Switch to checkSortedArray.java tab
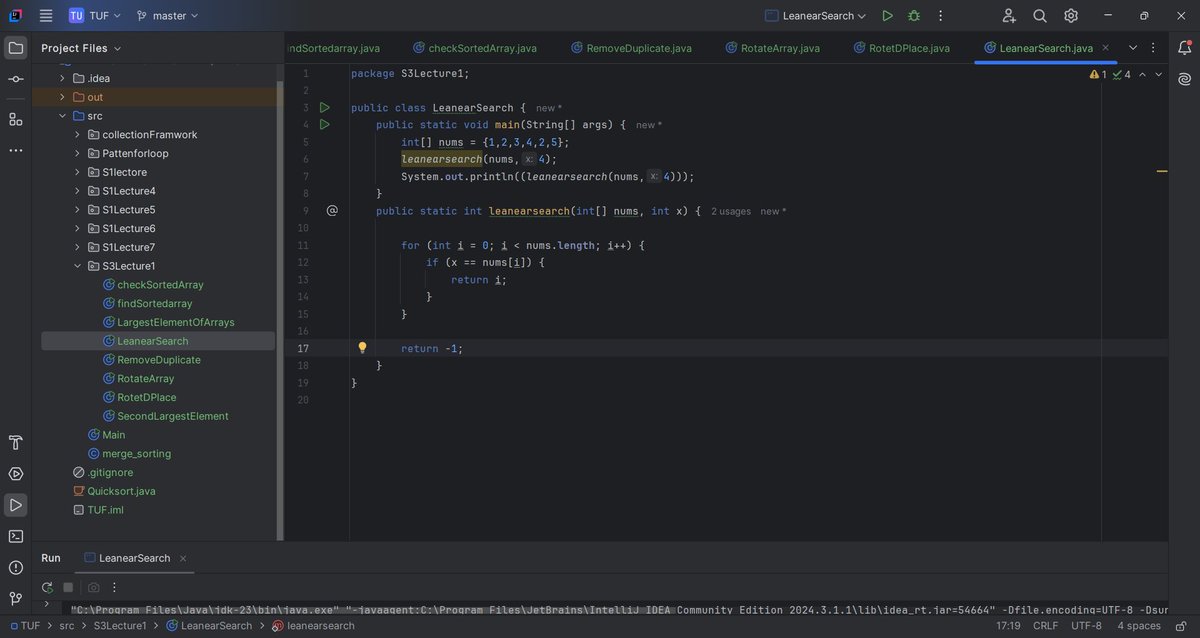Image resolution: width=1200 pixels, height=638 pixels. click(x=473, y=48)
